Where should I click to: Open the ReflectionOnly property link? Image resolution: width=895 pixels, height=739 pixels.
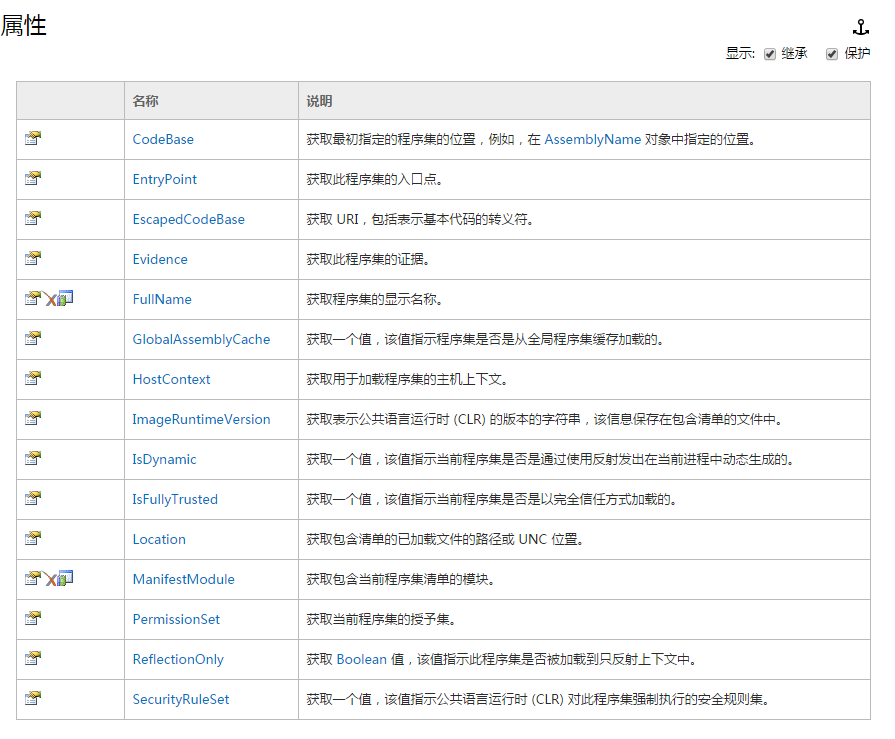tap(178, 659)
